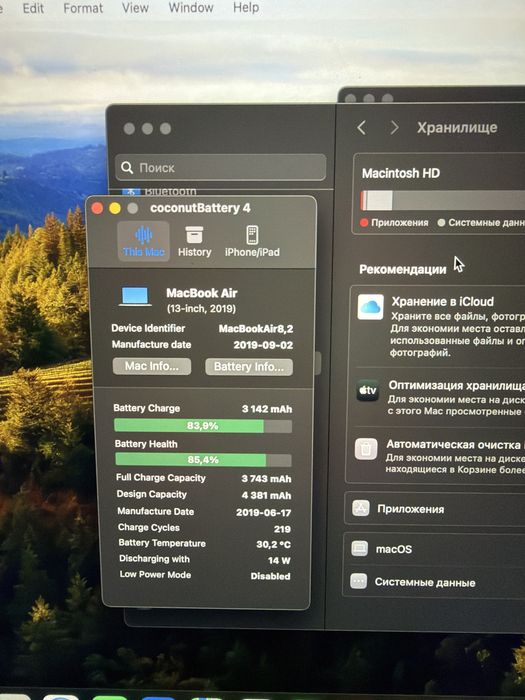Screen dimensions: 525x700
Task: Close the coconutBattery window with red button
Action: point(97,208)
